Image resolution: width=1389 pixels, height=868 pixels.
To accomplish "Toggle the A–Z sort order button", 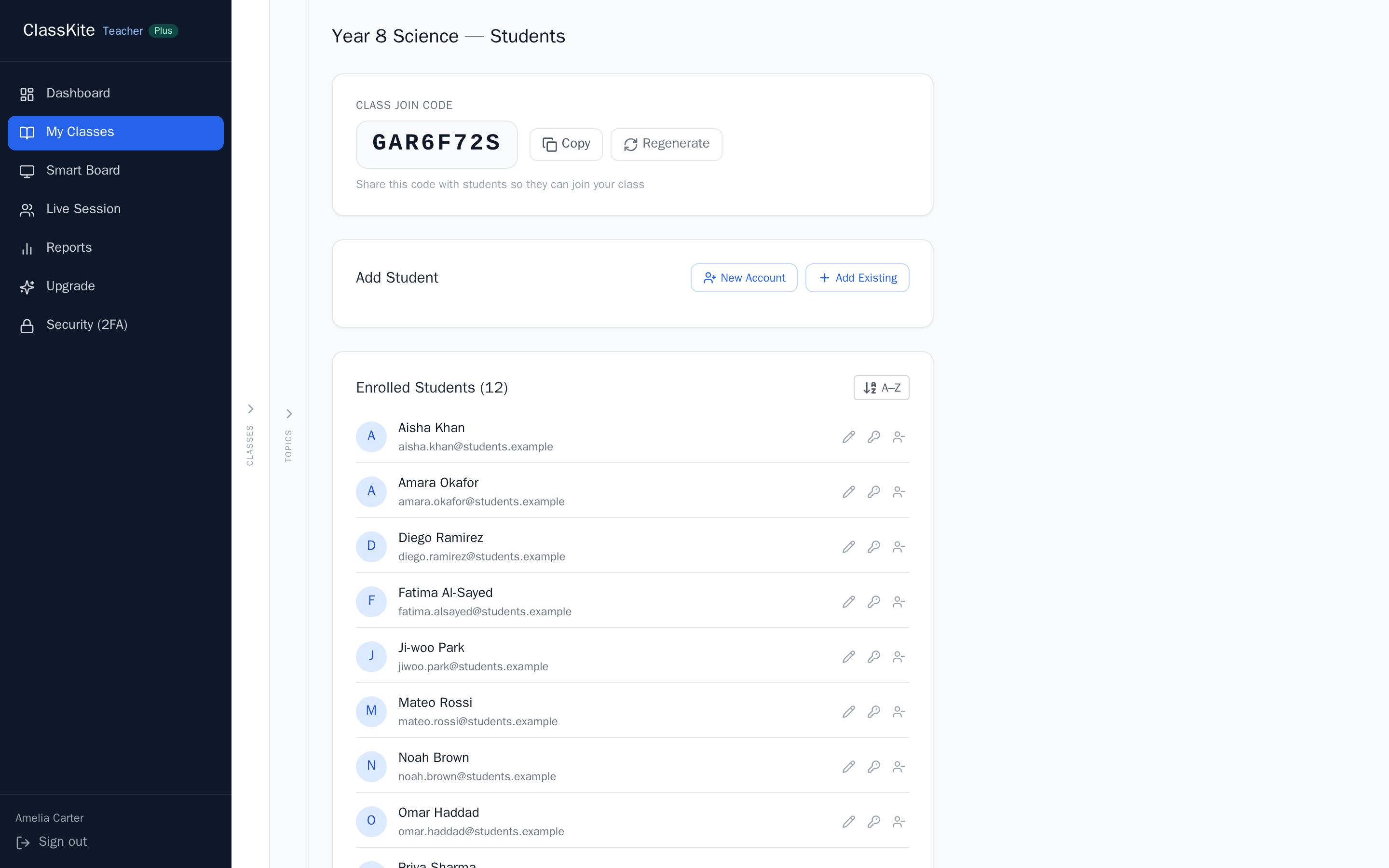I will [881, 388].
